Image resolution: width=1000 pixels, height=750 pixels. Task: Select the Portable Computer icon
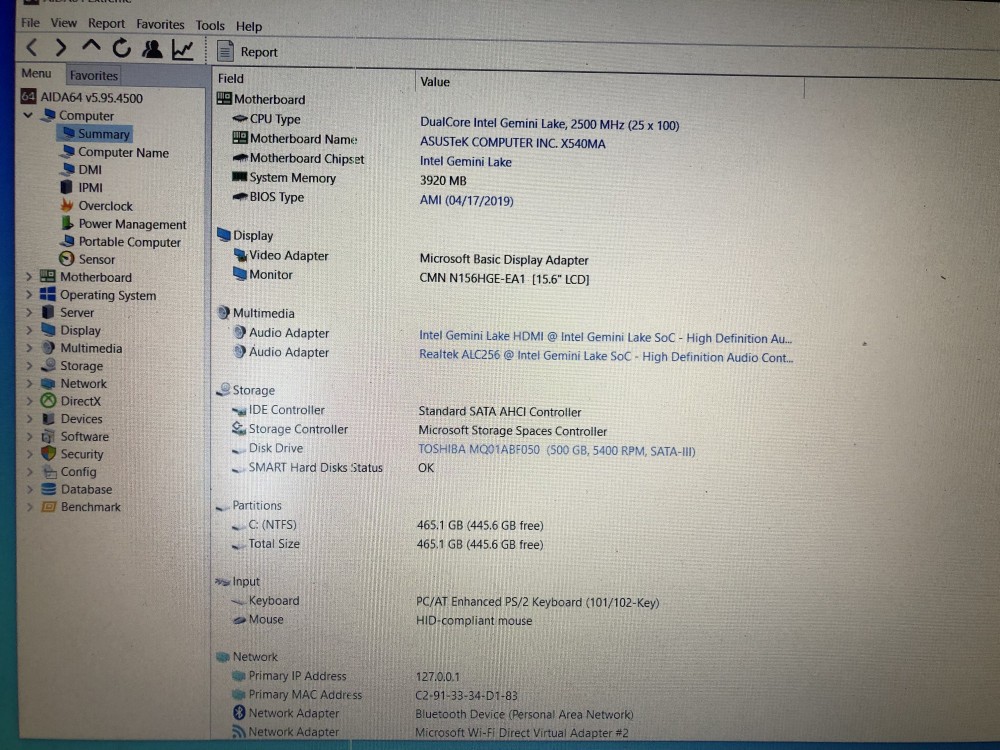pos(67,241)
